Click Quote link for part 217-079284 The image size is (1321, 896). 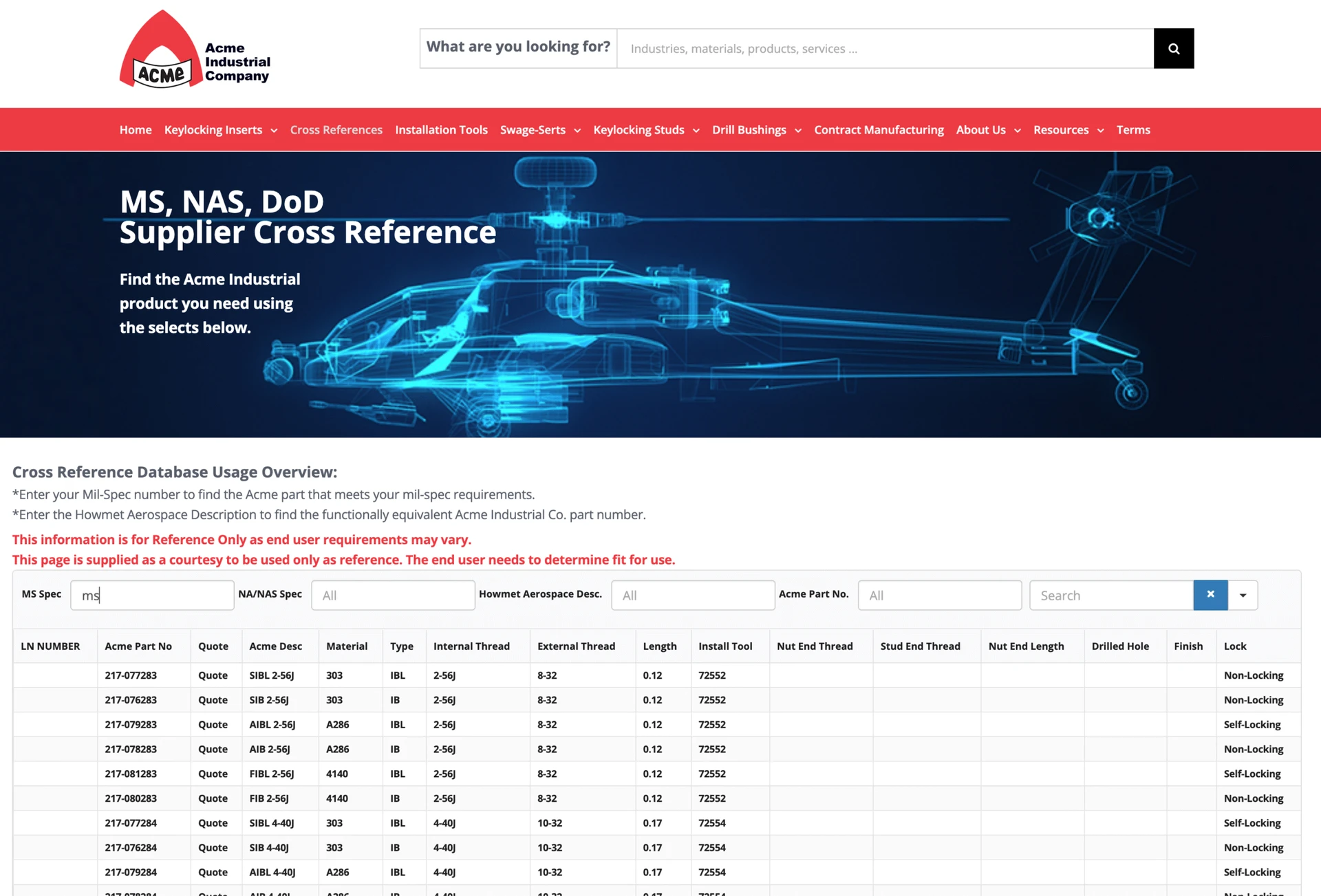213,873
